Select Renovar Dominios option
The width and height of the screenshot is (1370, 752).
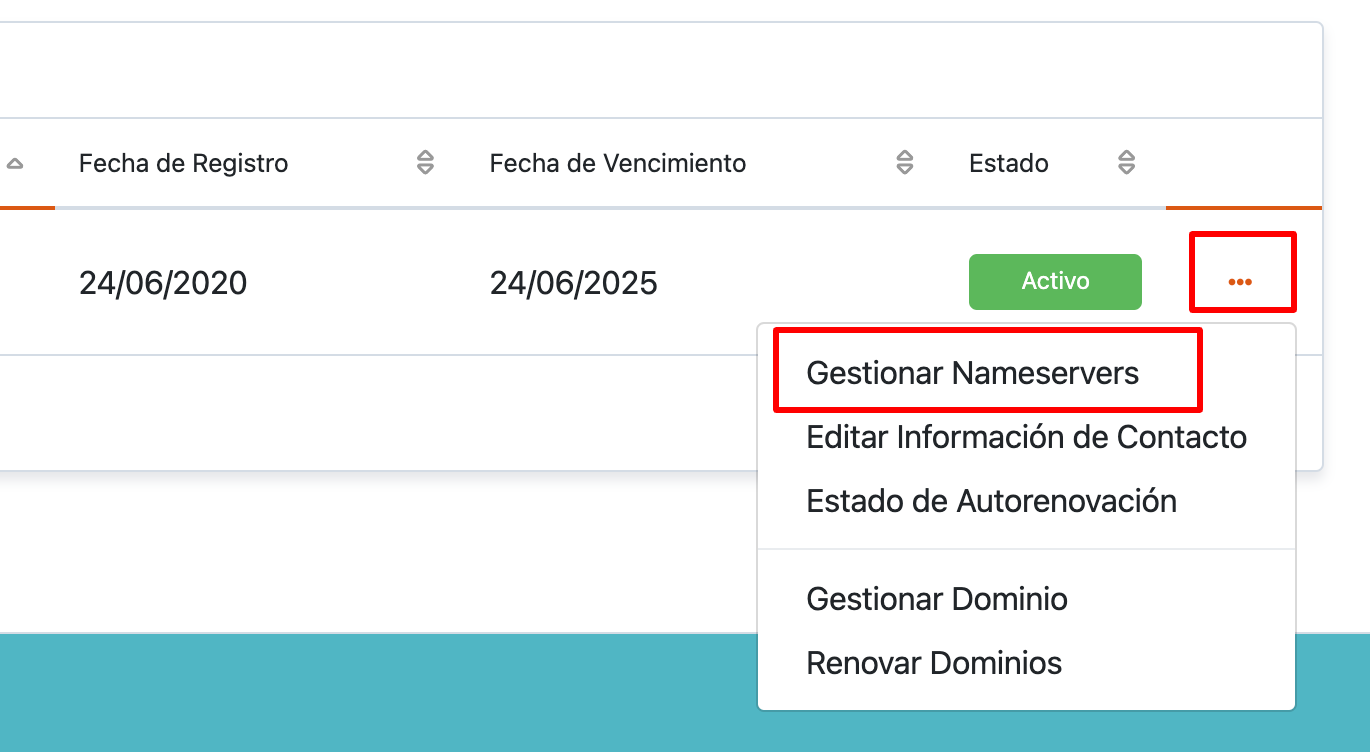(934, 662)
